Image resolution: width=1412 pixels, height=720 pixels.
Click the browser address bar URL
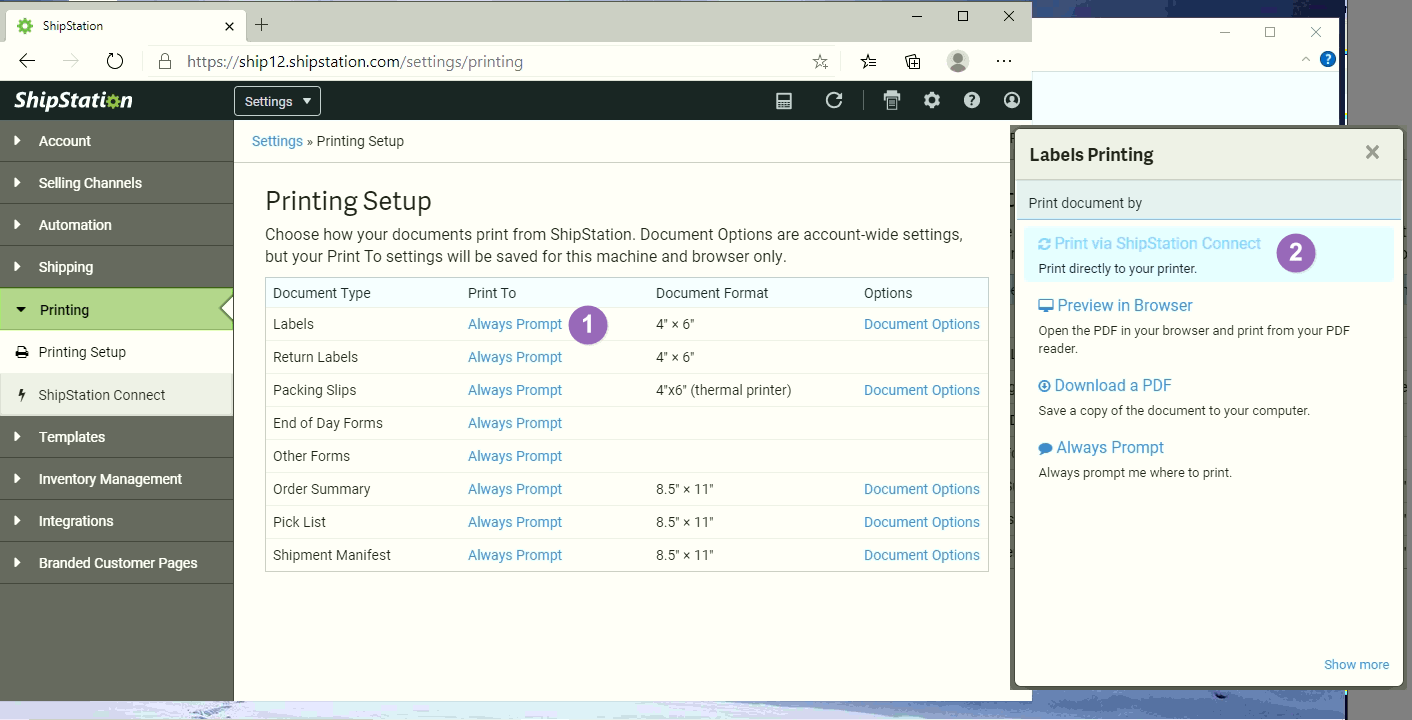coord(355,62)
